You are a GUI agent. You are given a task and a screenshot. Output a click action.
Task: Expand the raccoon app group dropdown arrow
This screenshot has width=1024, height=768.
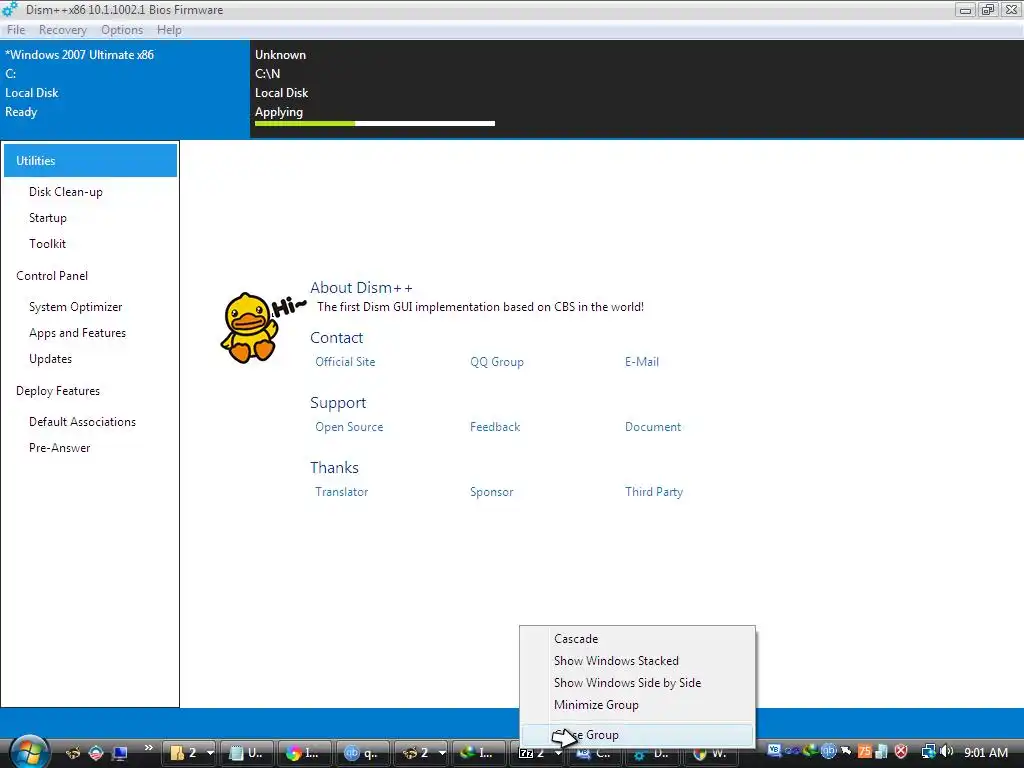click(x=442, y=753)
